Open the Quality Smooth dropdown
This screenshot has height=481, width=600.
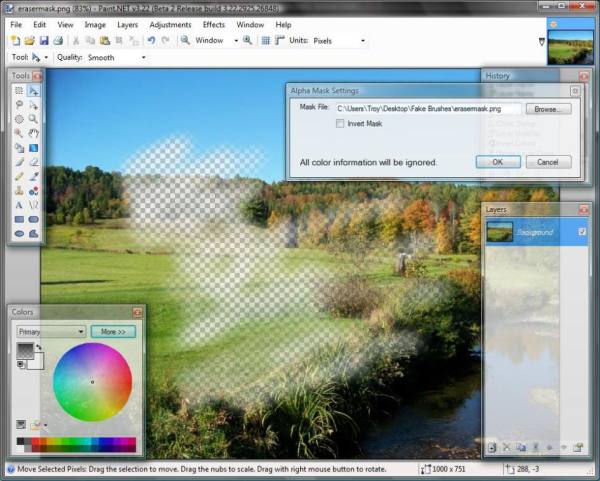115,58
